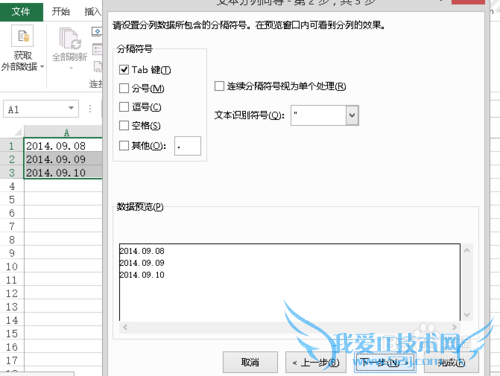The image size is (500, 376).
Task: Click the Back (上一步) button
Action: coord(315,362)
